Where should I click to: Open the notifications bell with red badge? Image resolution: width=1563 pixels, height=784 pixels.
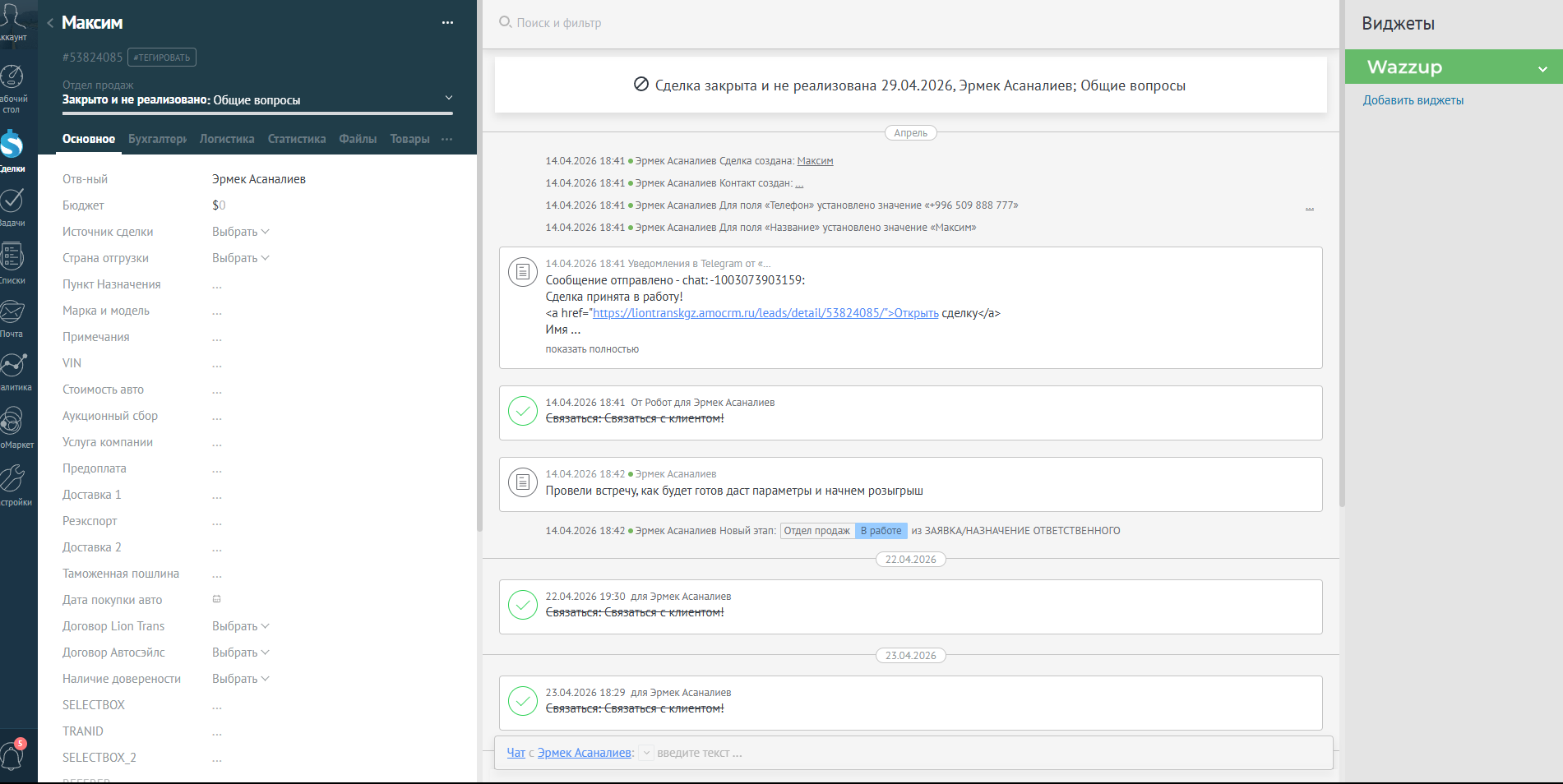pyautogui.click(x=12, y=754)
